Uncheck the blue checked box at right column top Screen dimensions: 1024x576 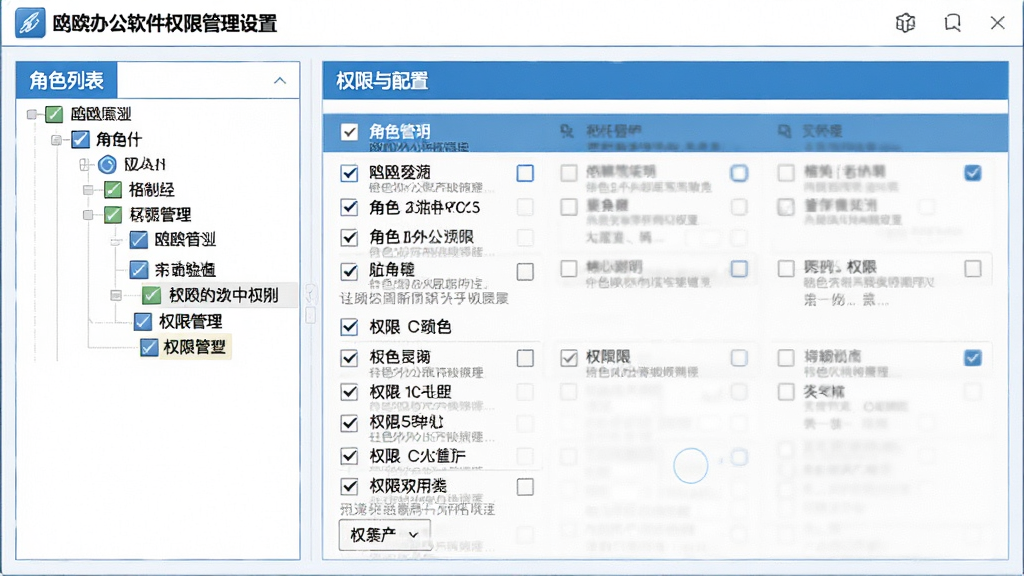pyautogui.click(x=973, y=172)
